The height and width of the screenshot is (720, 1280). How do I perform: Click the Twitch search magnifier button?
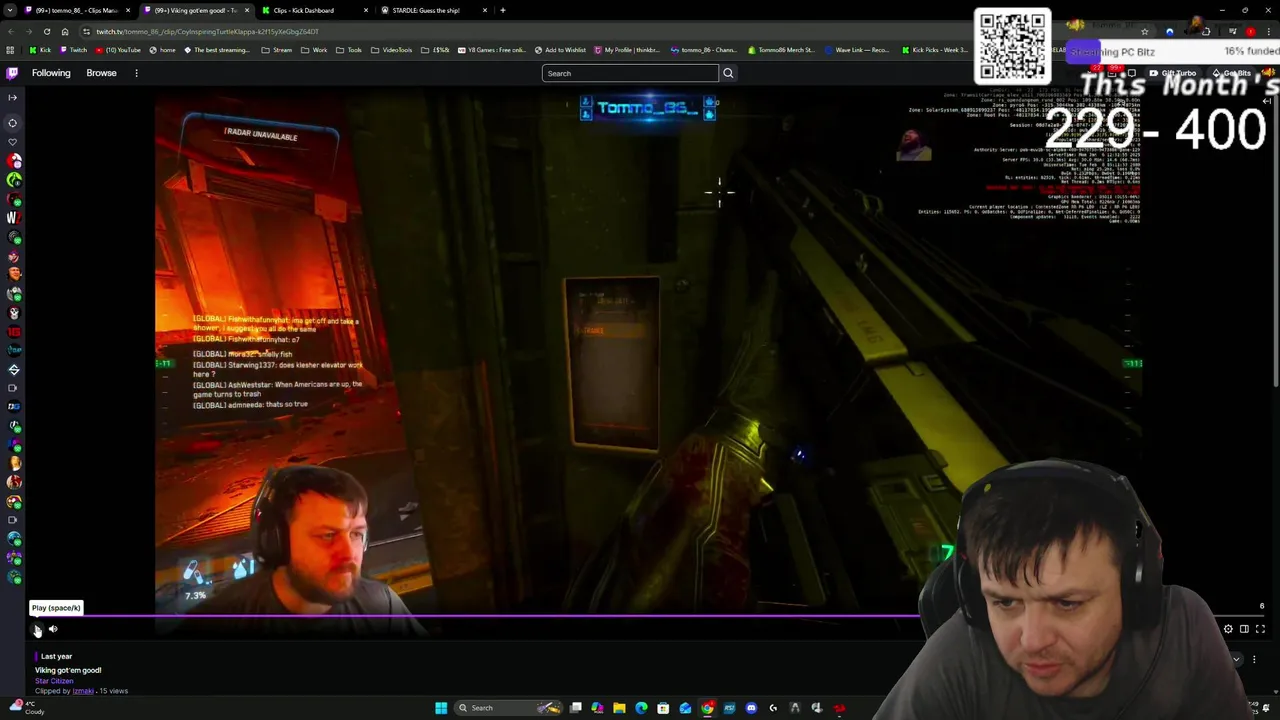pos(728,73)
